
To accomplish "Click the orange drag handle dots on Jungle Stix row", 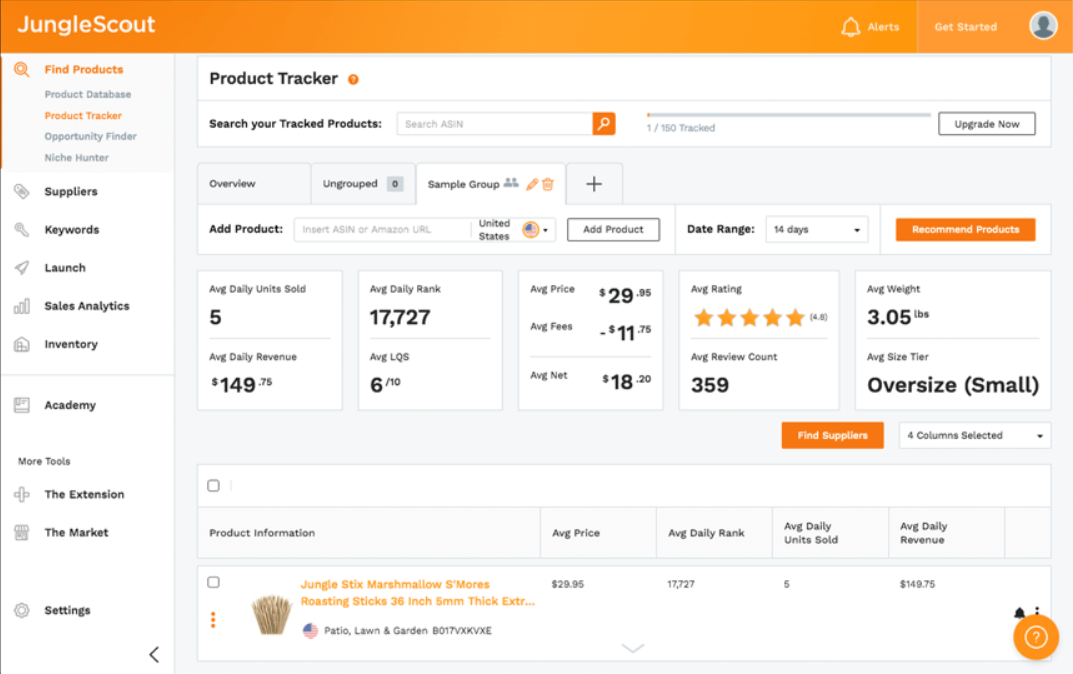I will point(214,620).
